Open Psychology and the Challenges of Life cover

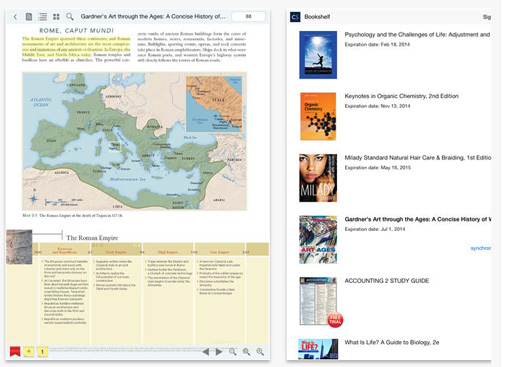tap(318, 55)
